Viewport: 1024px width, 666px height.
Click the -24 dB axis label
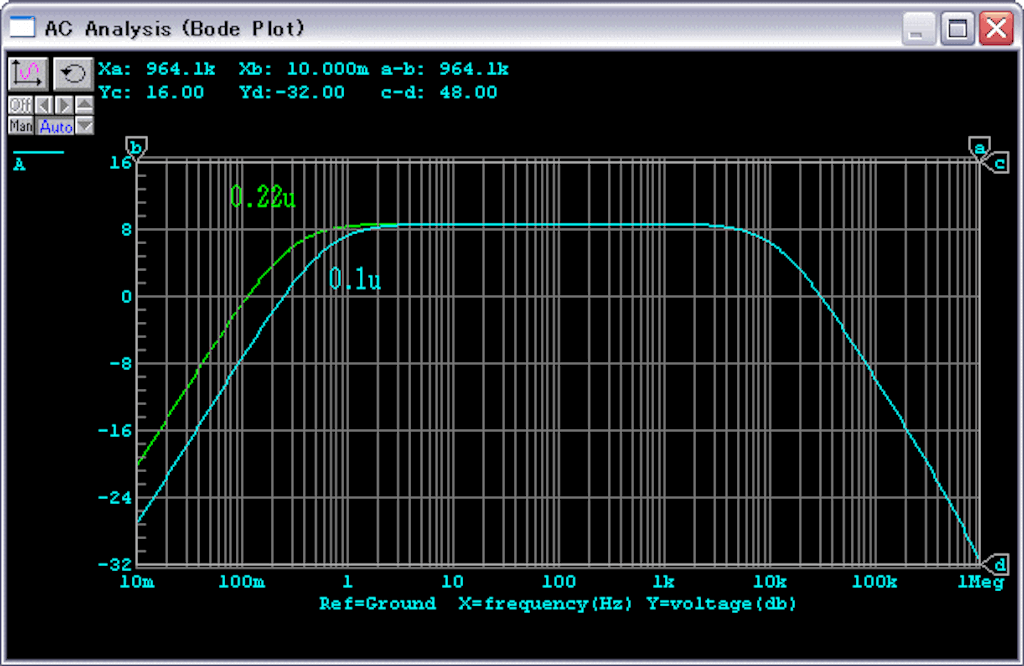point(115,498)
